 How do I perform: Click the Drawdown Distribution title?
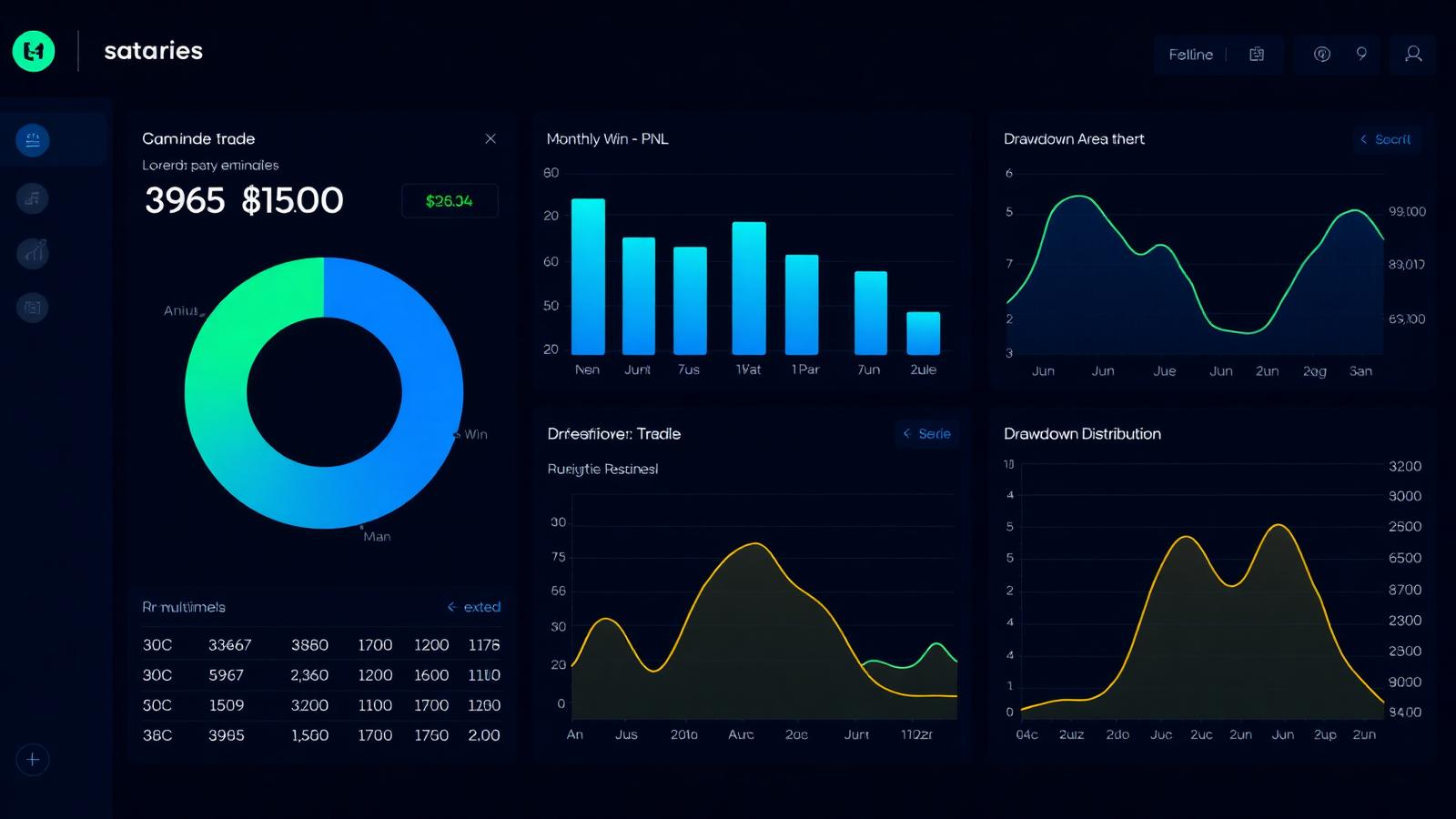coord(1082,434)
